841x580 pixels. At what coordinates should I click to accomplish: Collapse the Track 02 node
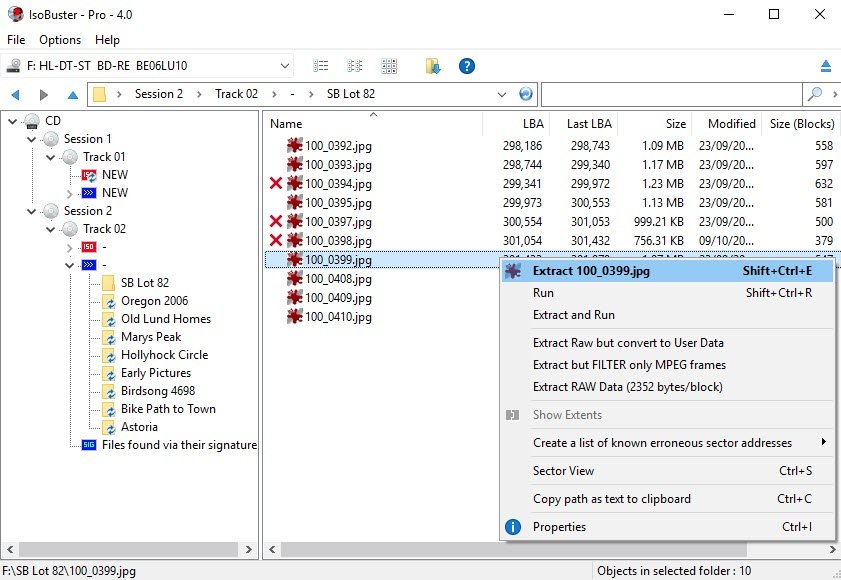tap(50, 229)
